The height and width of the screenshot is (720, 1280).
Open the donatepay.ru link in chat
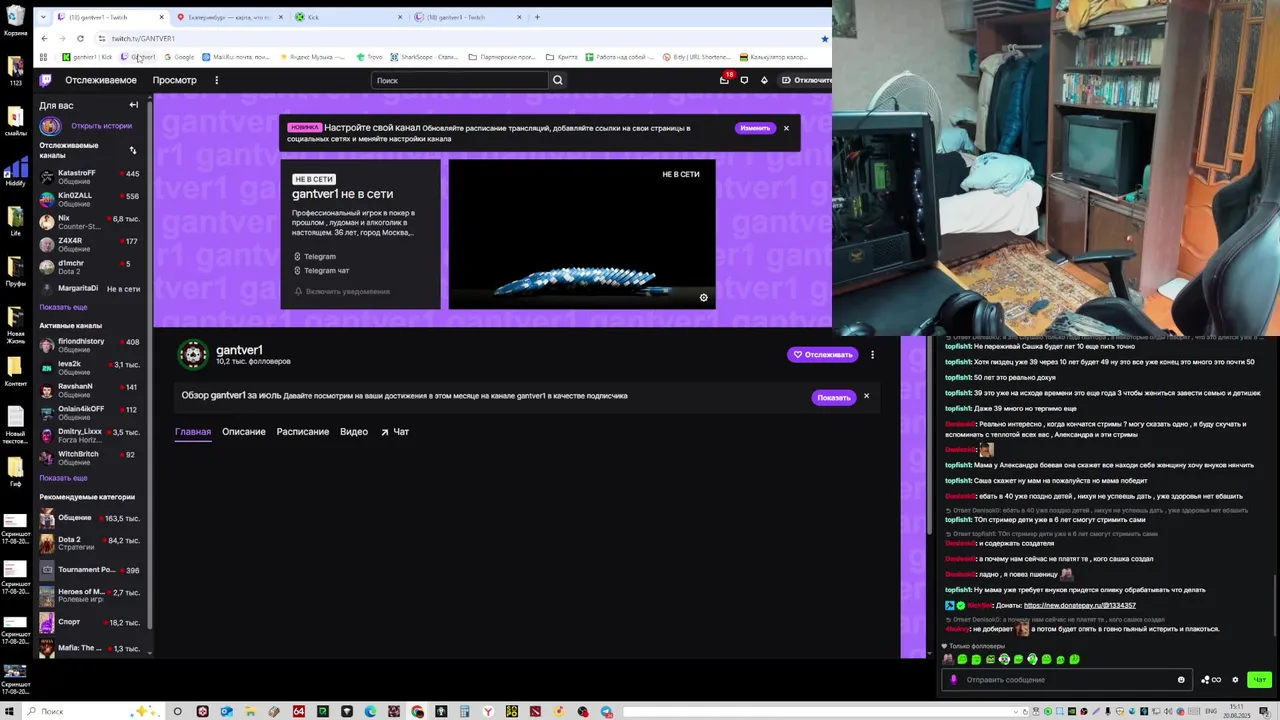[1079, 605]
